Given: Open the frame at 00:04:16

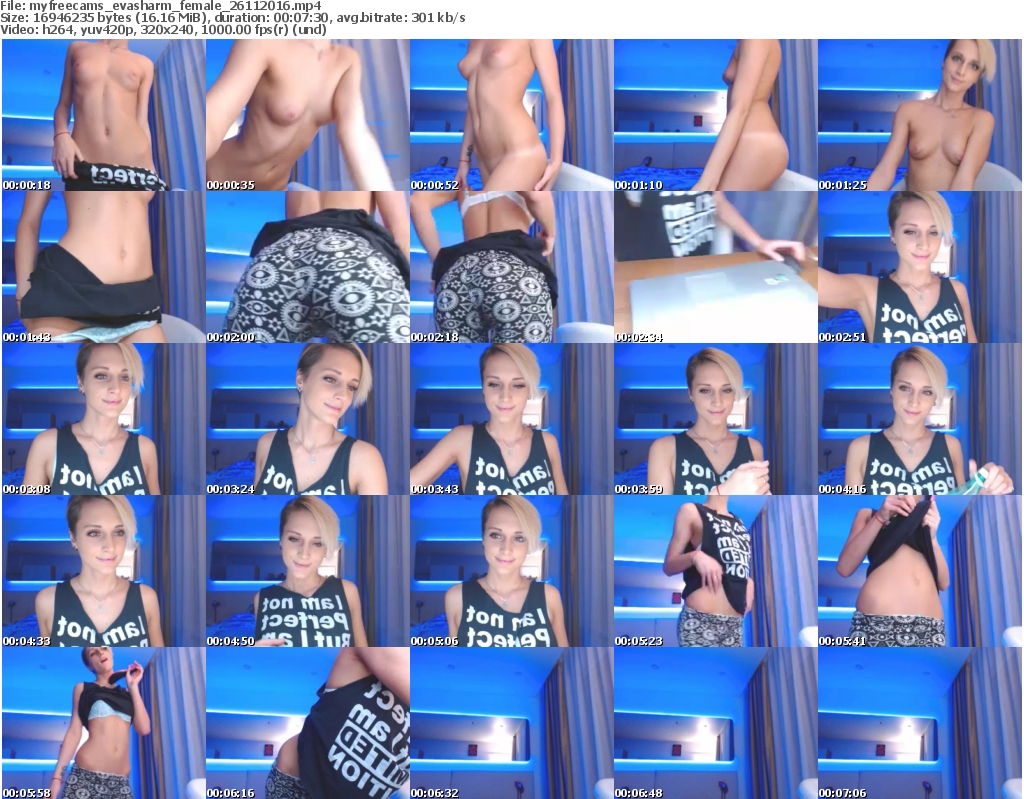Looking at the screenshot, I should [919, 419].
